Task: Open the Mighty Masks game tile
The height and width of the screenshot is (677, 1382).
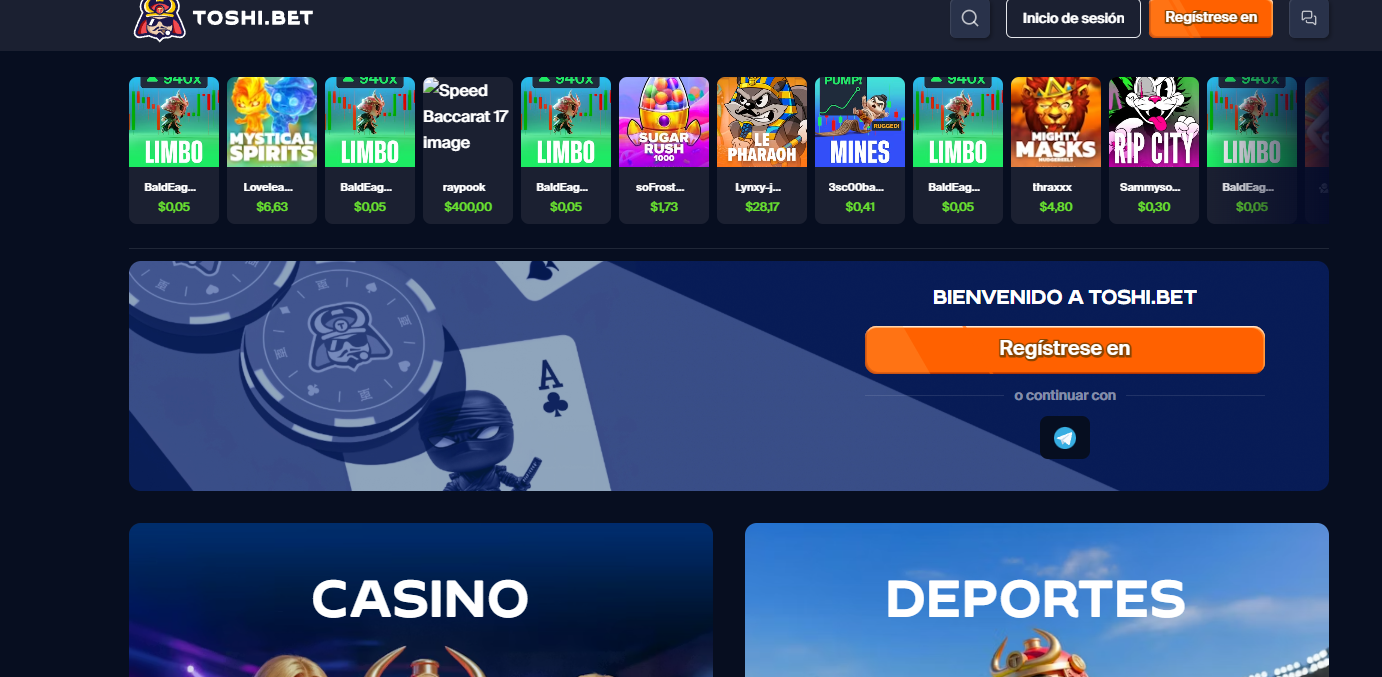Action: [x=1056, y=122]
